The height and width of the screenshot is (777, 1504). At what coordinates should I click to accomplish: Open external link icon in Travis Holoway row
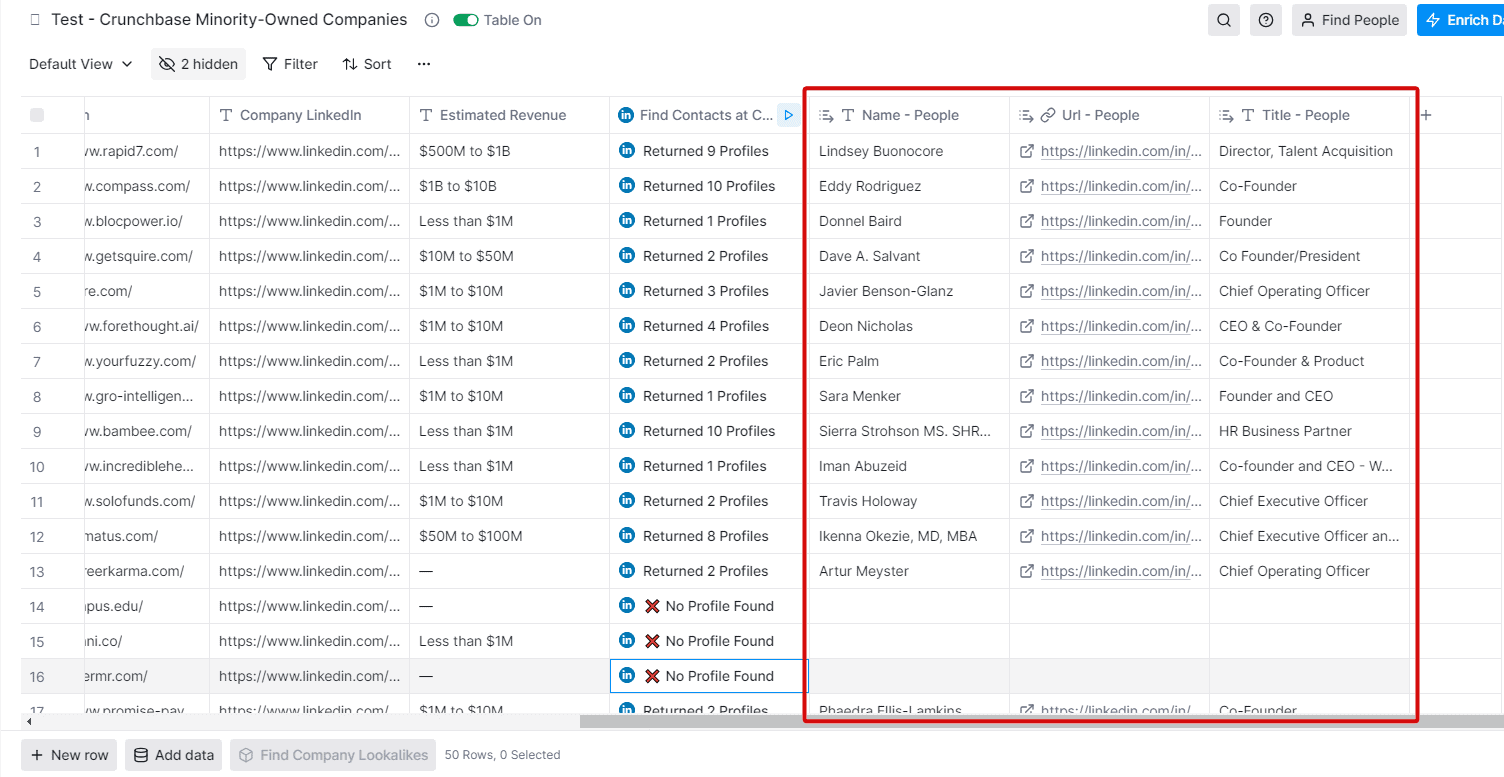tap(1026, 501)
